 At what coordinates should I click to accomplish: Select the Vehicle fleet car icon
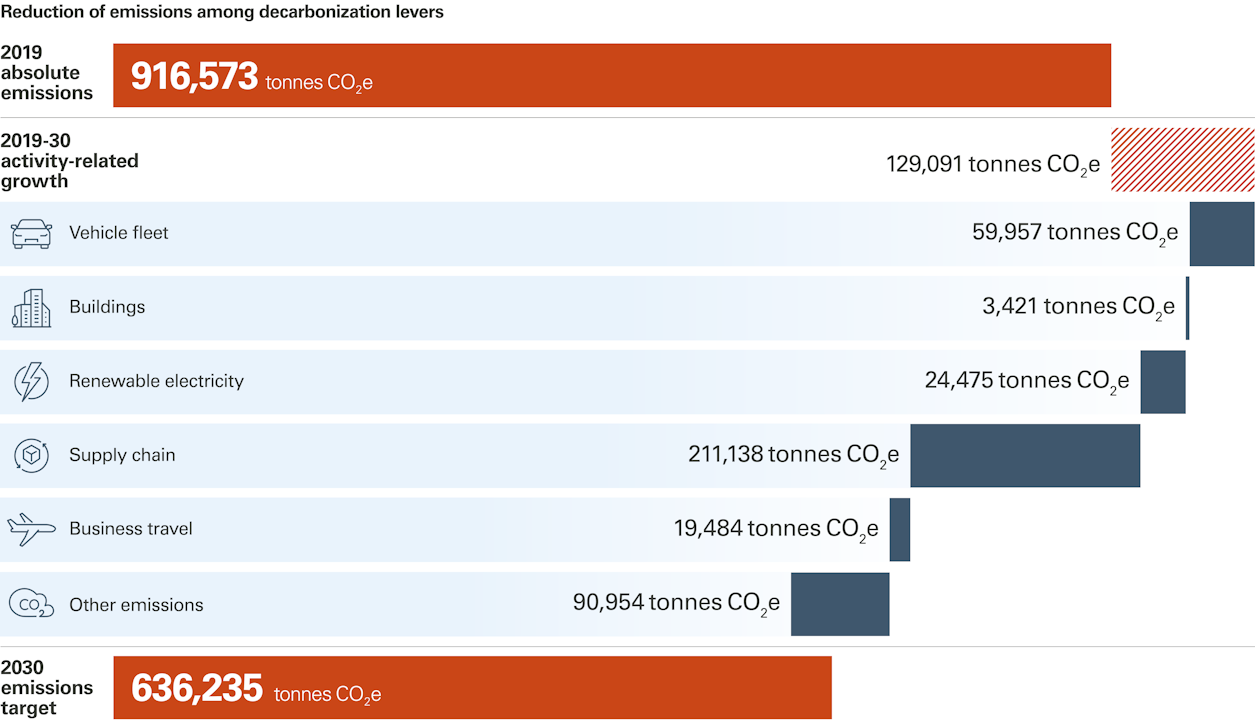(31, 233)
